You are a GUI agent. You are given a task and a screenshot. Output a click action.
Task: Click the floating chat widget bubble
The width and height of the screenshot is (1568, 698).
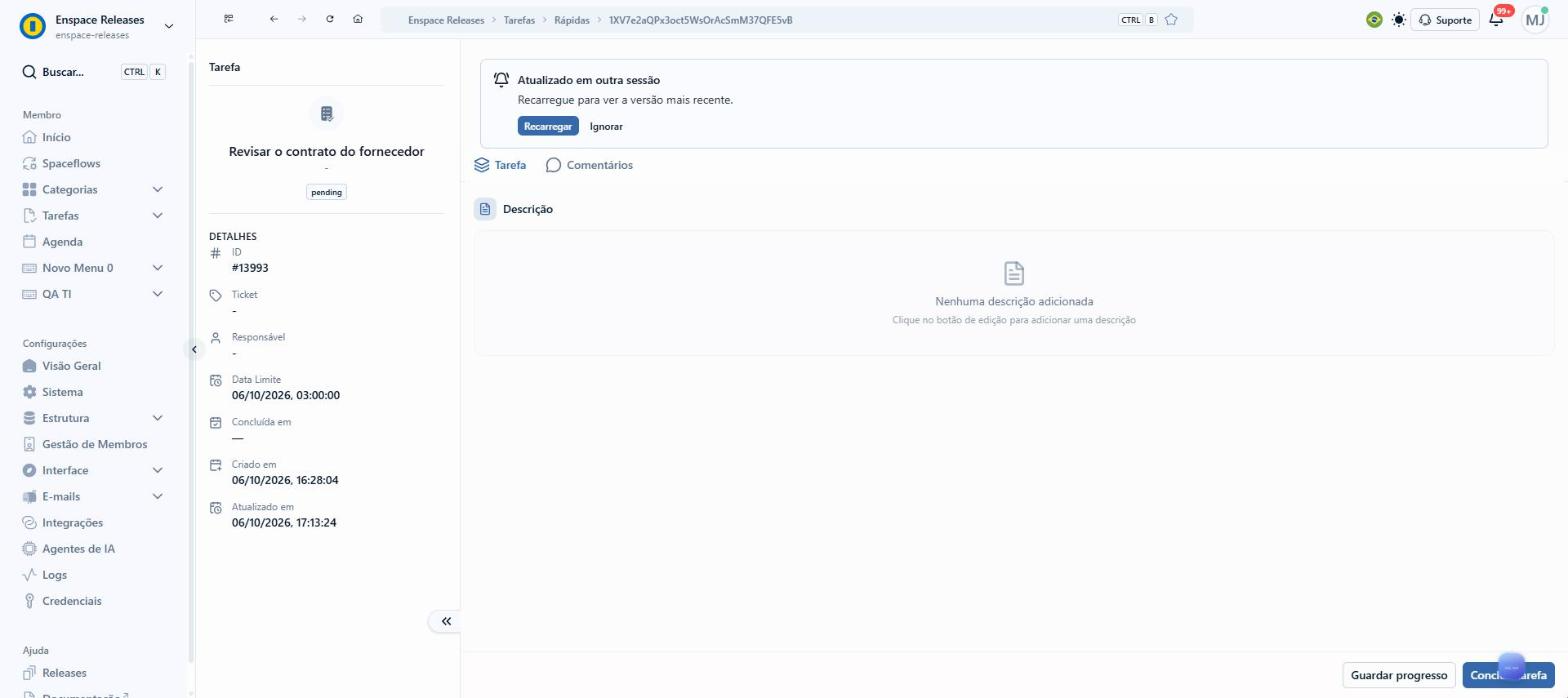coord(1511,666)
